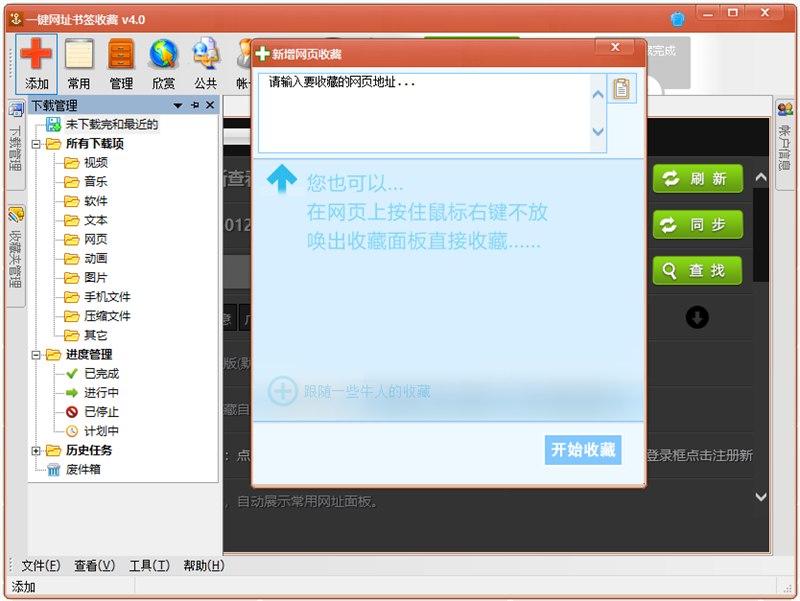Click the circled plus follow icon
This screenshot has height=601, width=800.
[283, 391]
